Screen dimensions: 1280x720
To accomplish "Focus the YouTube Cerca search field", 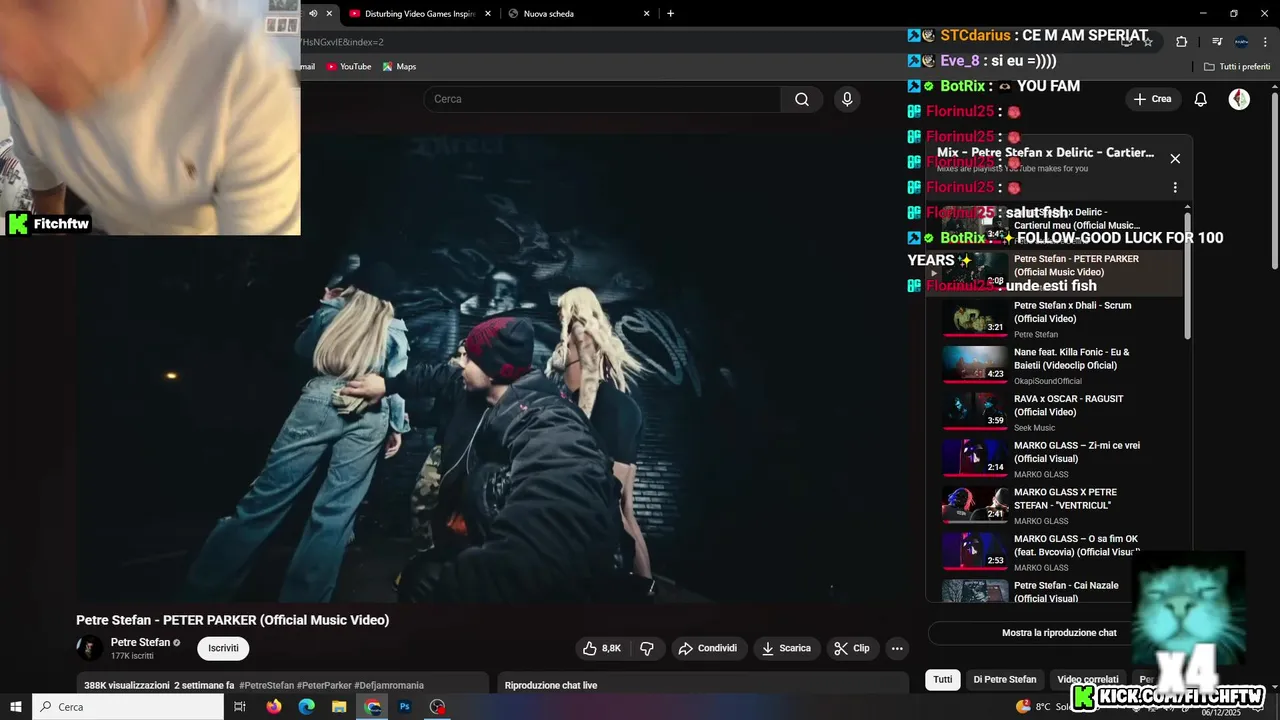I will (602, 99).
